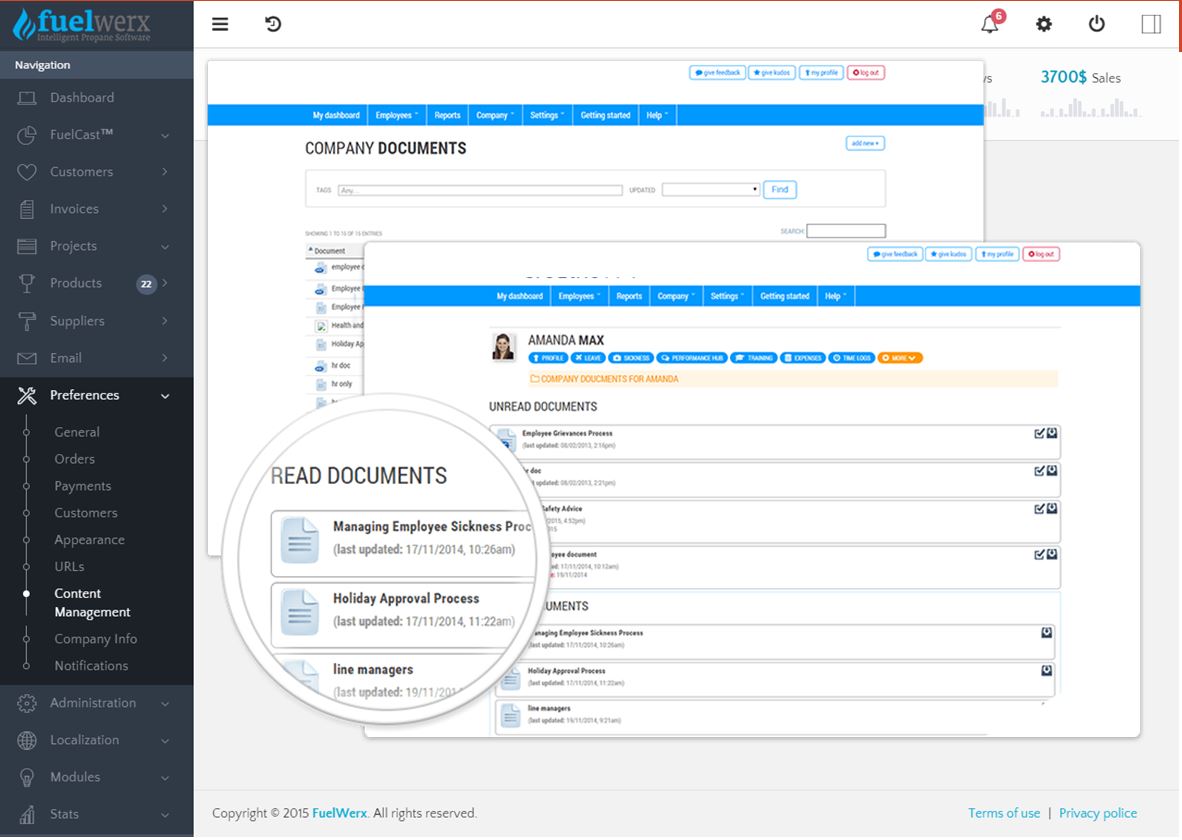Open the Privacy police link
The height and width of the screenshot is (840, 1182).
(x=1098, y=812)
